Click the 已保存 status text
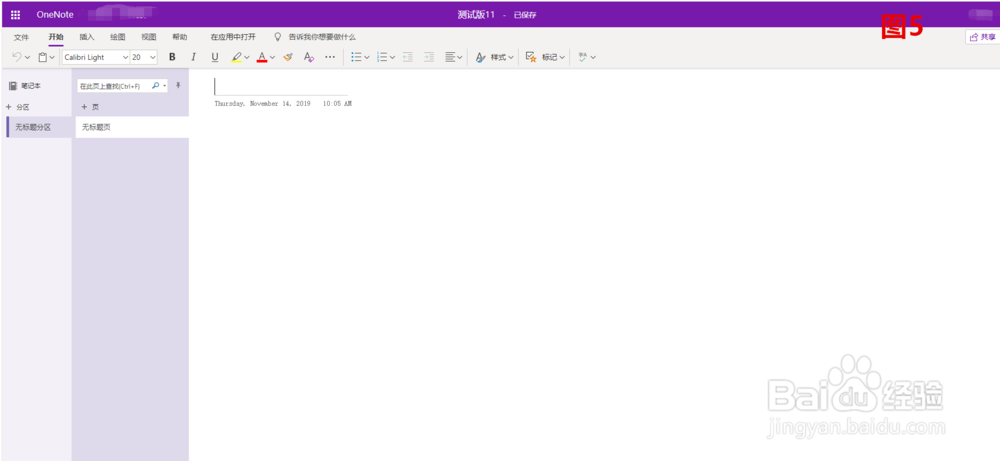1000x461 pixels. 526,15
